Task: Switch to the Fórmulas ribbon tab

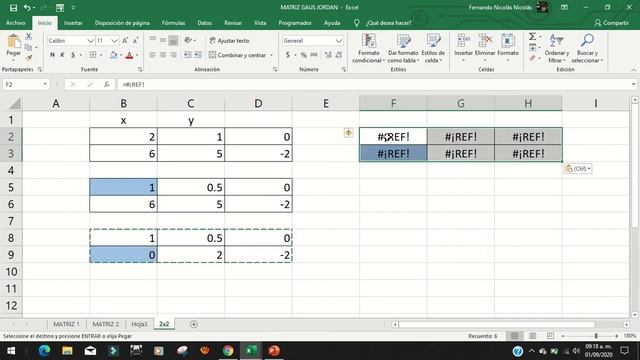Action: pyautogui.click(x=173, y=23)
